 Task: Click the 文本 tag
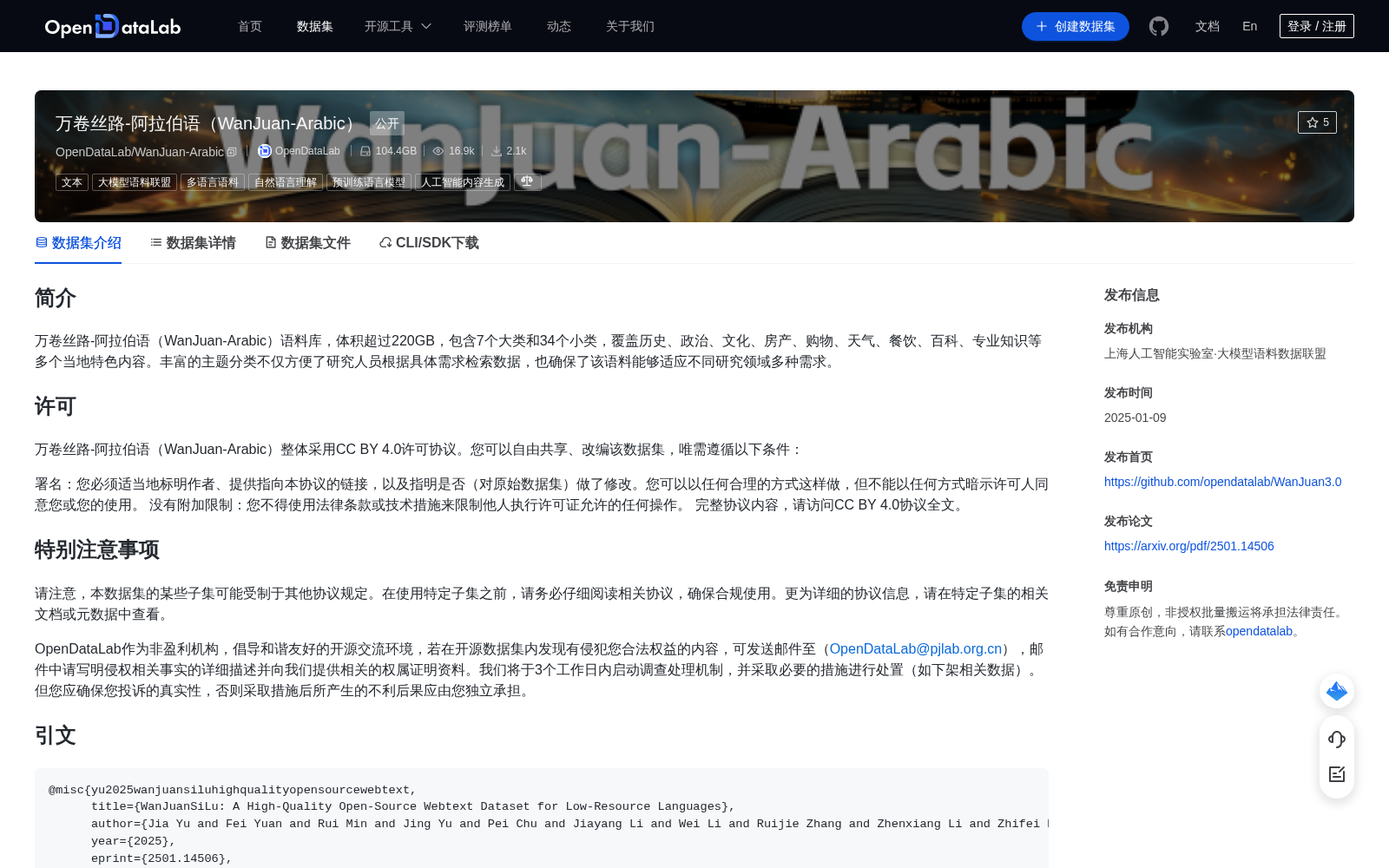72,182
